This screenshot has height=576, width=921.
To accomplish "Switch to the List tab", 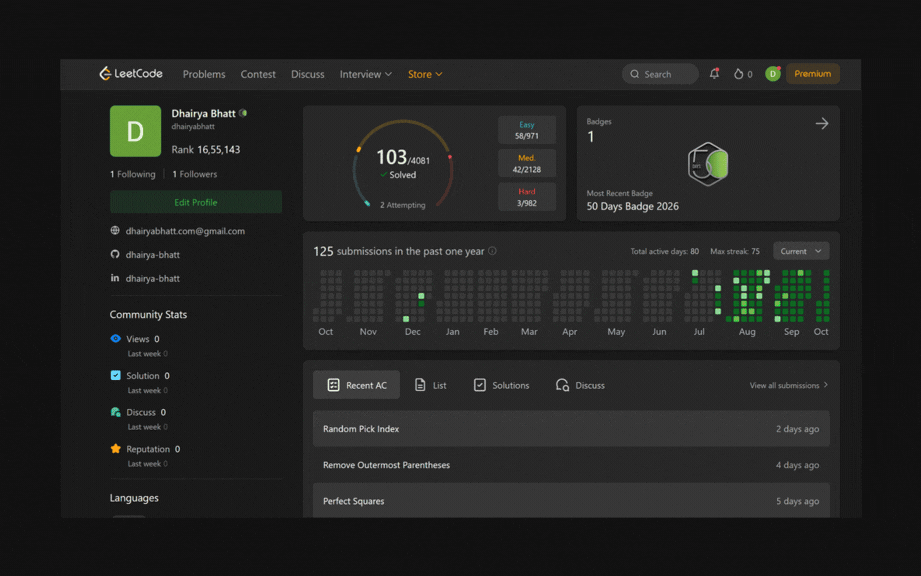I will tap(431, 385).
